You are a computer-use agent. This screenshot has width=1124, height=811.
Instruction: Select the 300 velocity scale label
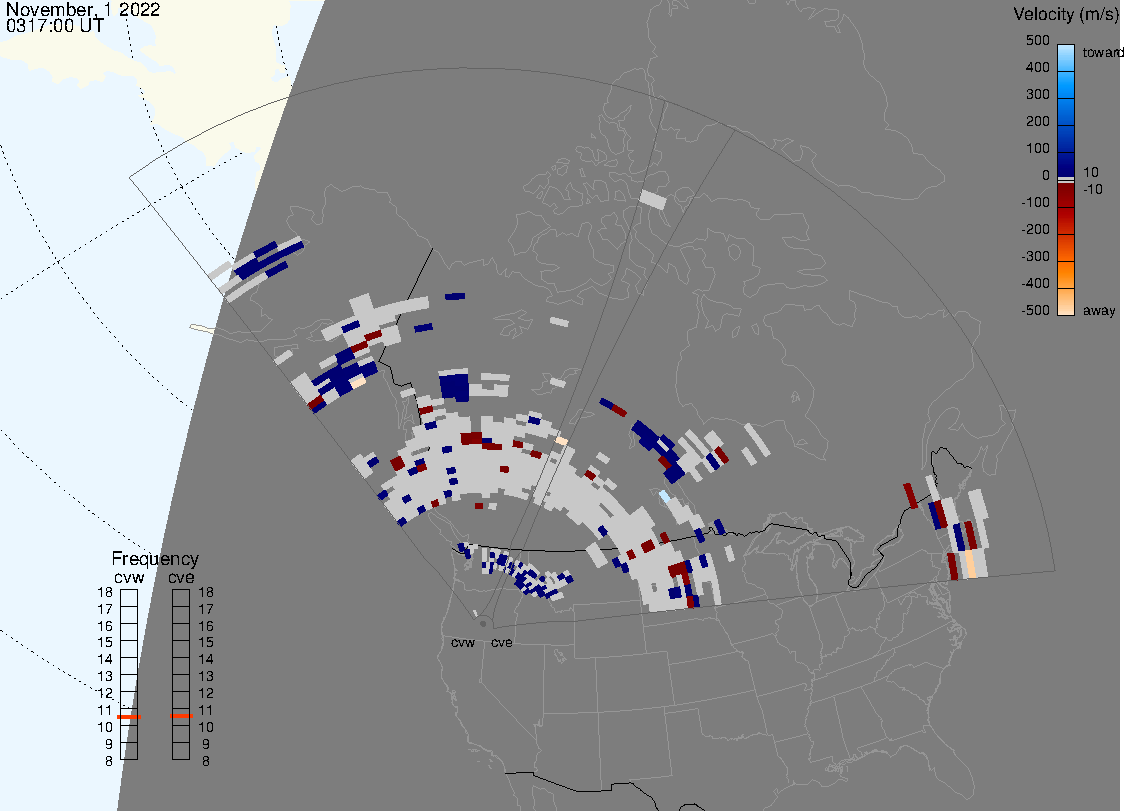tap(1037, 95)
